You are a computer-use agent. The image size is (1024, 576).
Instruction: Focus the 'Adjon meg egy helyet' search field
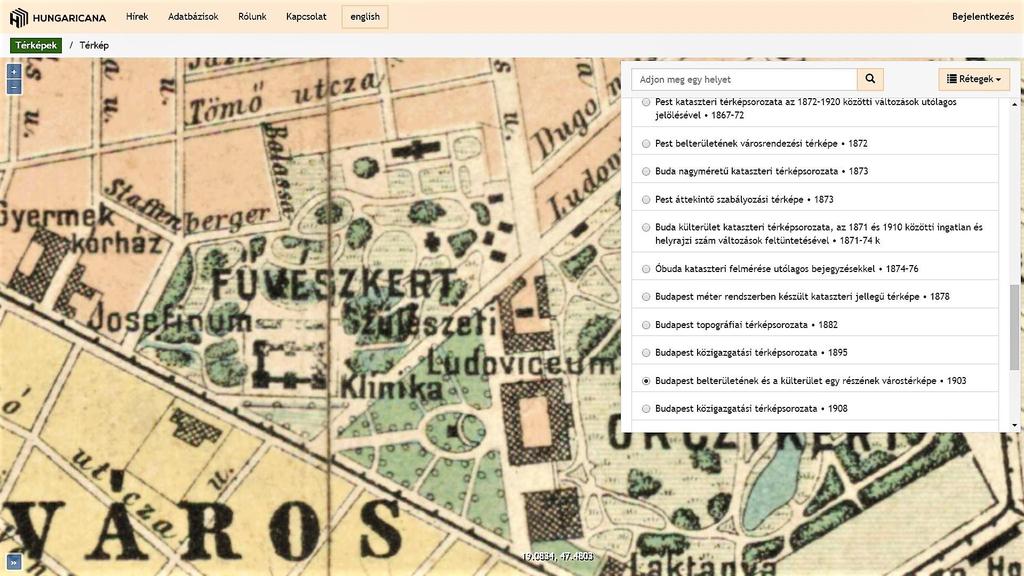[744, 79]
